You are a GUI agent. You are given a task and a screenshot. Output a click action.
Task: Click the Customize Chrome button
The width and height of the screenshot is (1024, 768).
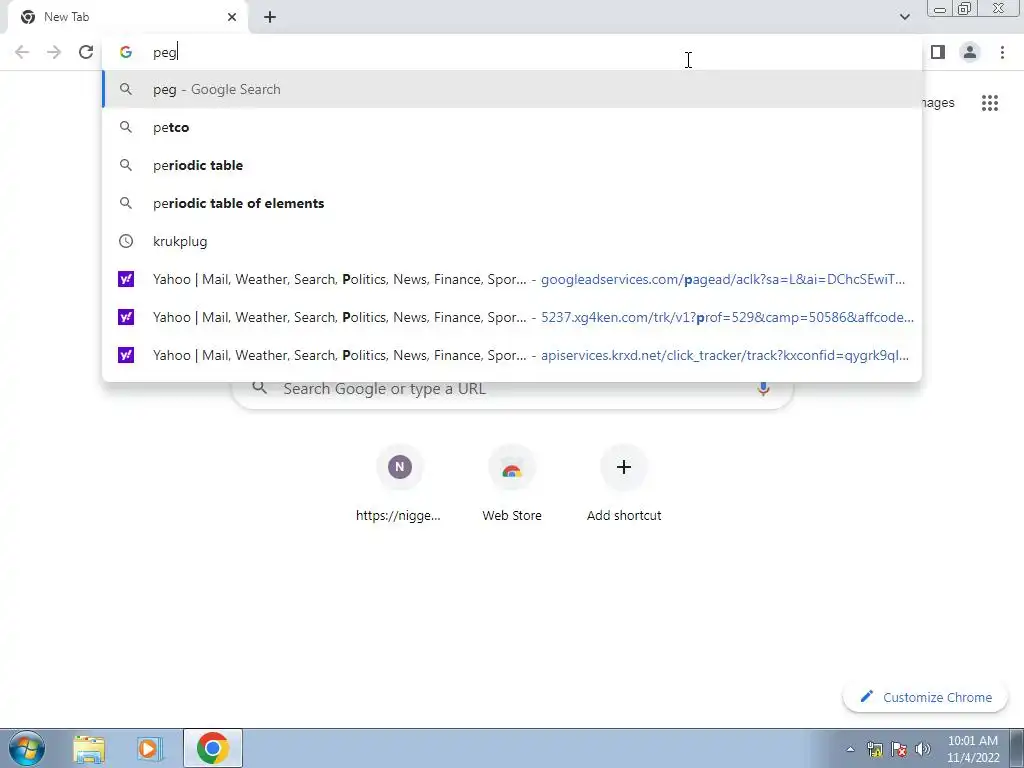[x=926, y=697]
